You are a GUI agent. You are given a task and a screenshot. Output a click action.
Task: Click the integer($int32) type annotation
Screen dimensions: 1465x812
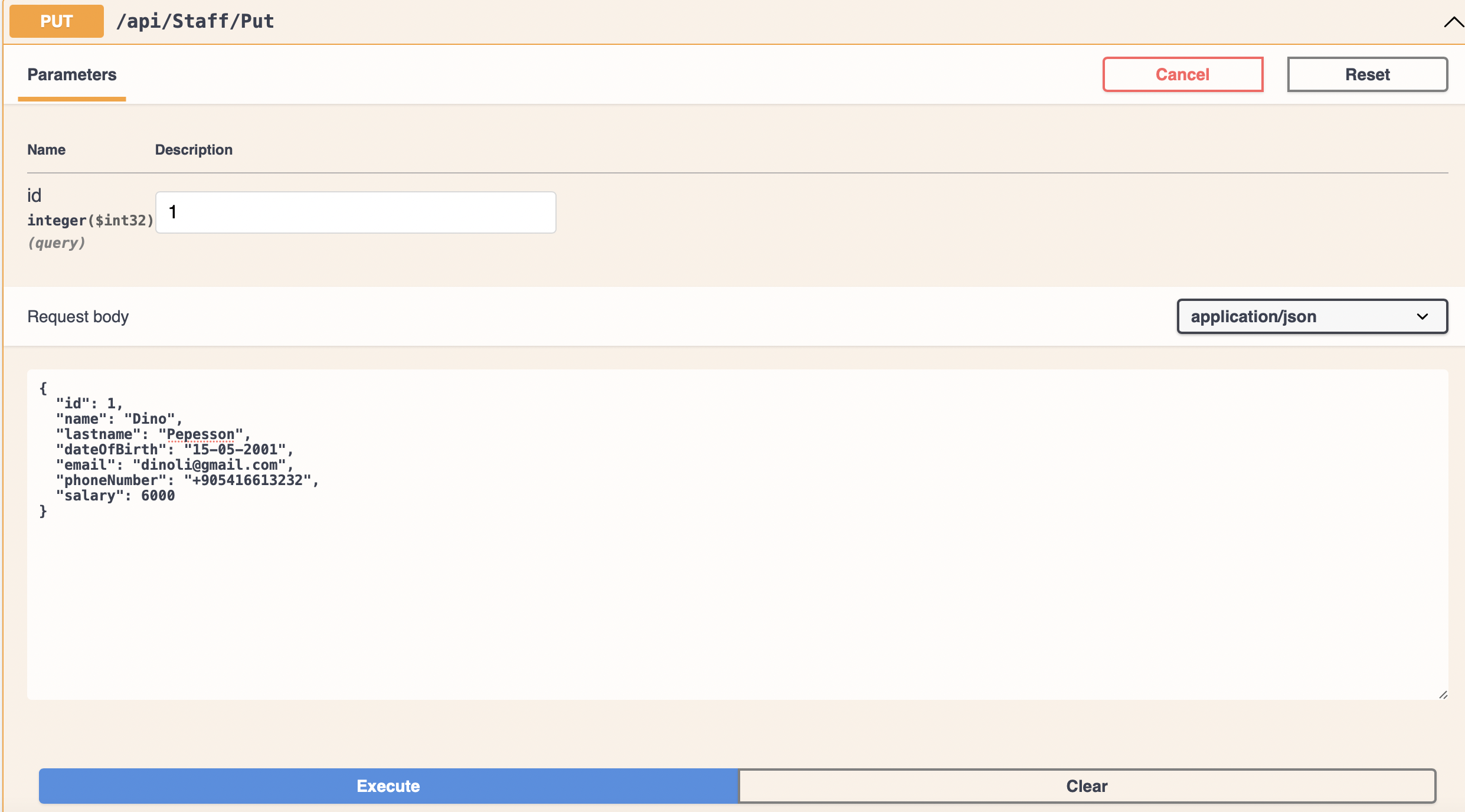point(90,220)
